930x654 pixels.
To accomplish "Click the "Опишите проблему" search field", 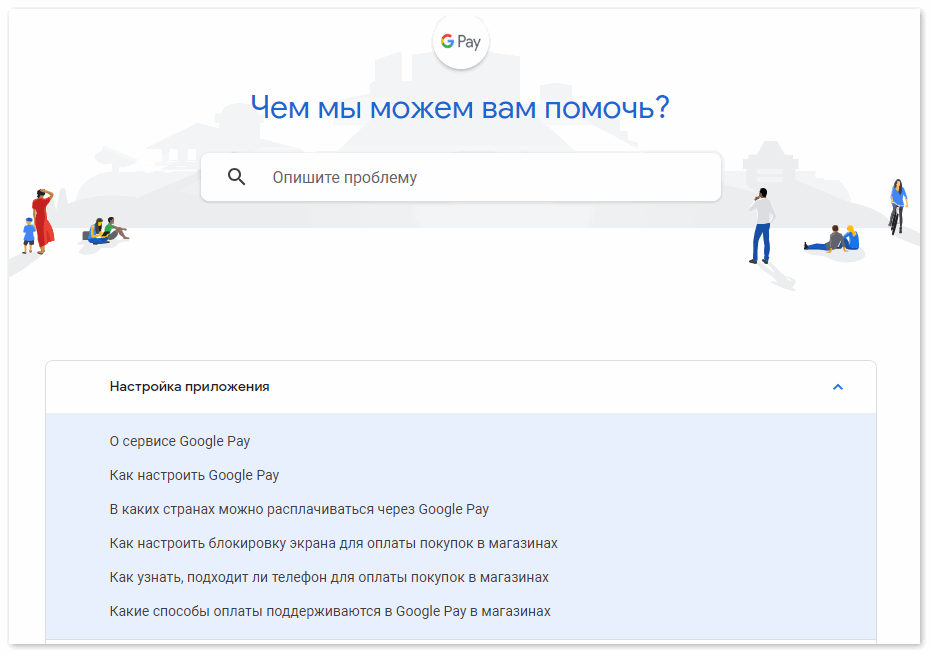I will tap(461, 177).
